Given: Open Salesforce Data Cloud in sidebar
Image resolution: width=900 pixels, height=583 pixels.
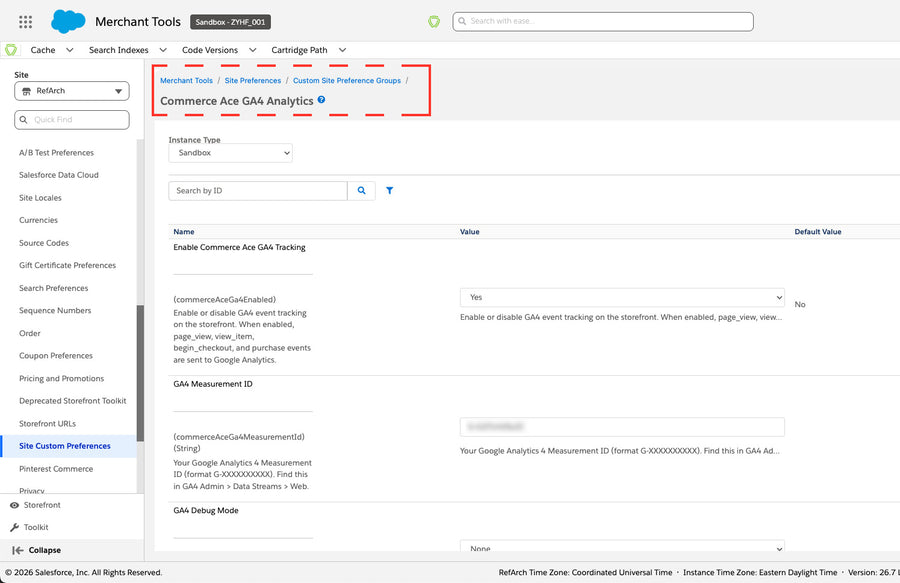Looking at the screenshot, I should [59, 175].
